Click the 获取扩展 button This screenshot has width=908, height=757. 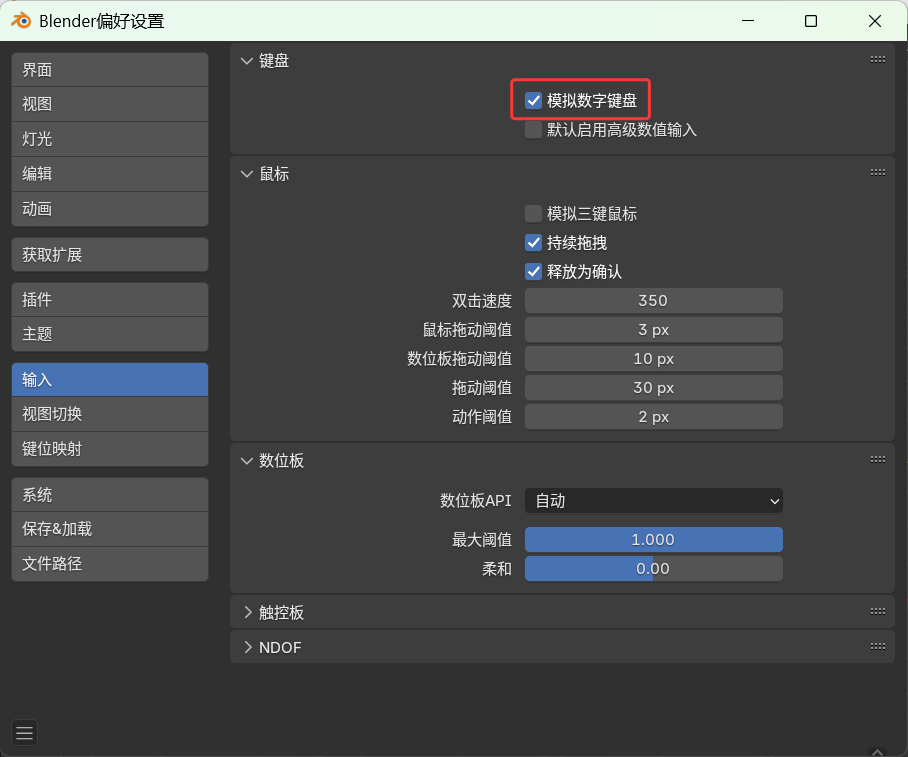[110, 255]
